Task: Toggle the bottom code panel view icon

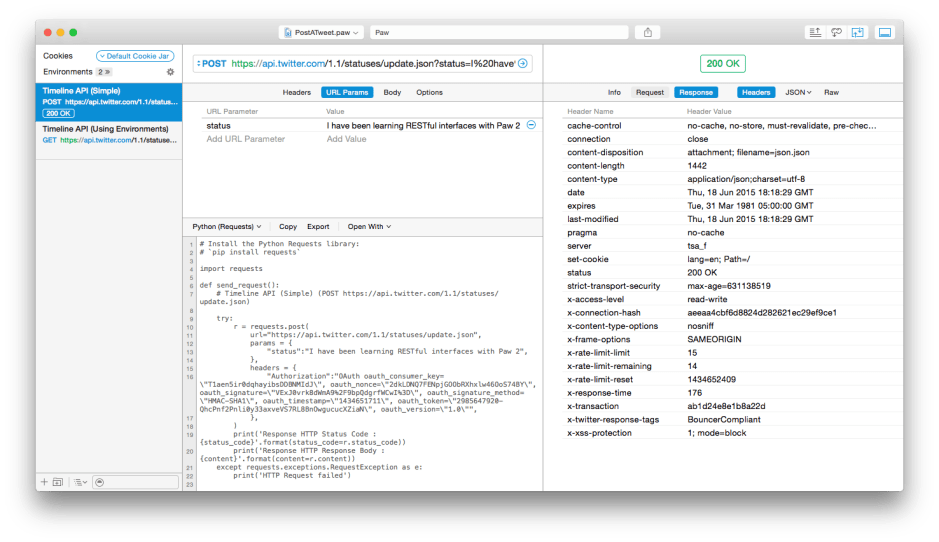Action: click(885, 32)
